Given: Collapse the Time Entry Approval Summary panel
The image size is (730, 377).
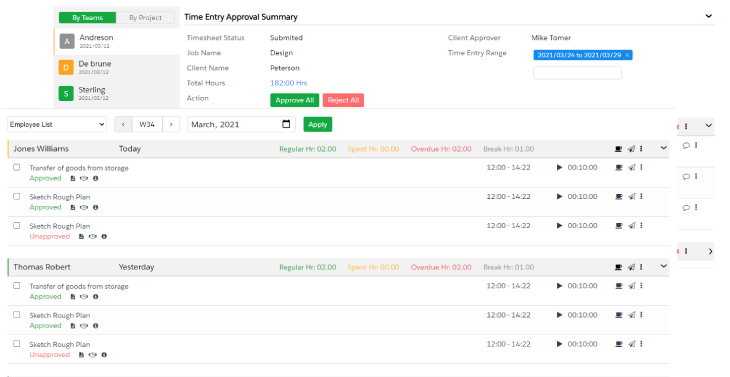Looking at the screenshot, I should click(709, 16).
